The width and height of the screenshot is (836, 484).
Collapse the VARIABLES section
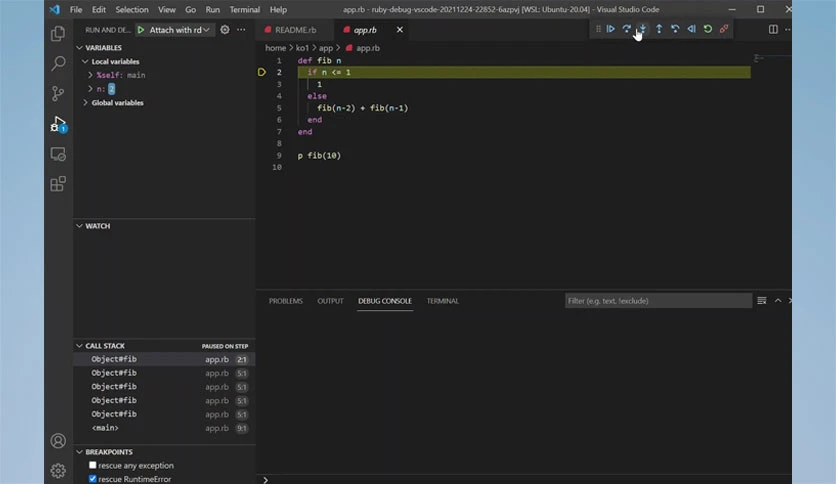click(79, 47)
